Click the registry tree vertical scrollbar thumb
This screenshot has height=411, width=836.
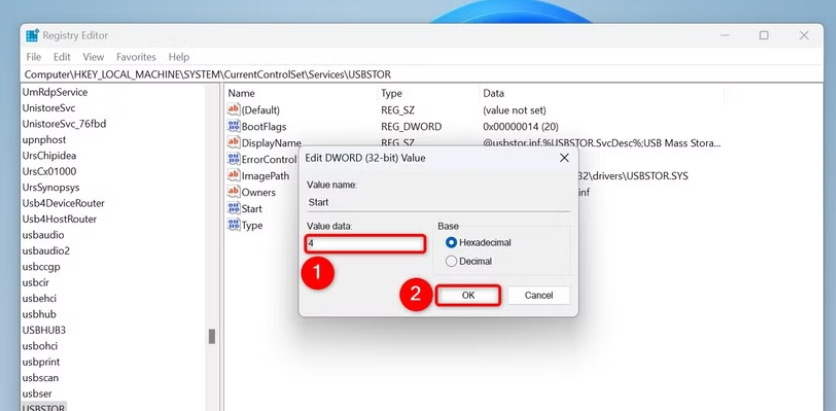[x=212, y=336]
